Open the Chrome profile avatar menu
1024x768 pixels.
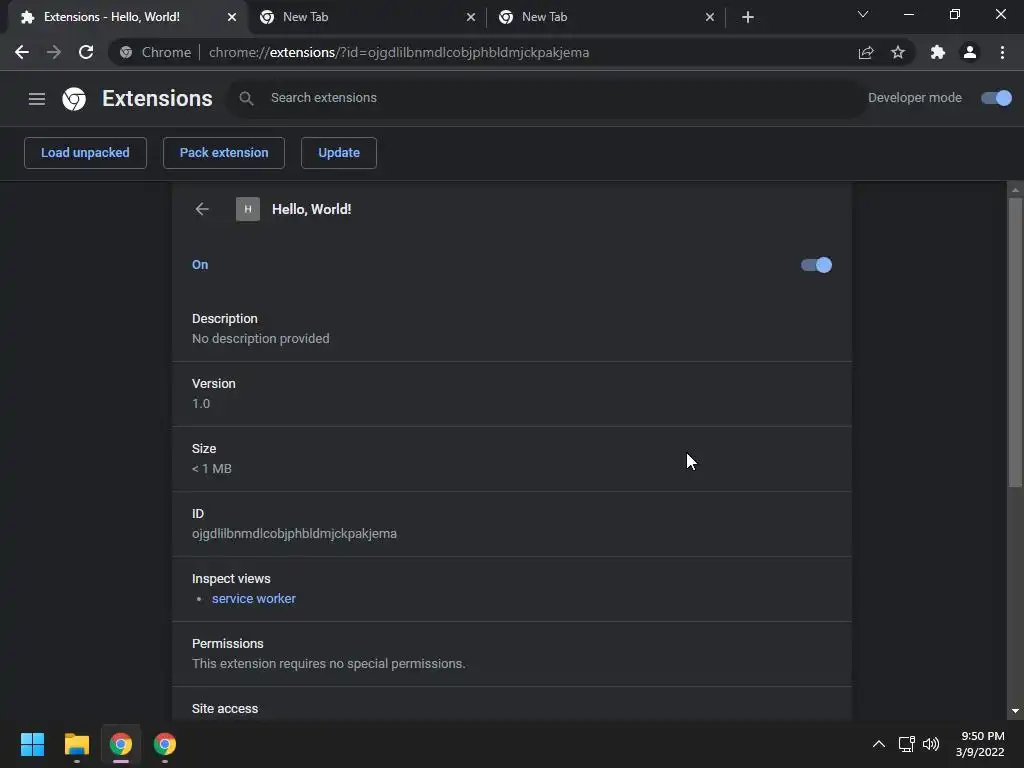970,52
